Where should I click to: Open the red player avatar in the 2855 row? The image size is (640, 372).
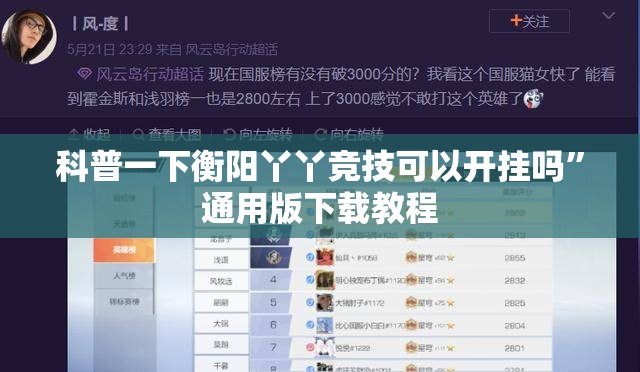tap(325, 258)
